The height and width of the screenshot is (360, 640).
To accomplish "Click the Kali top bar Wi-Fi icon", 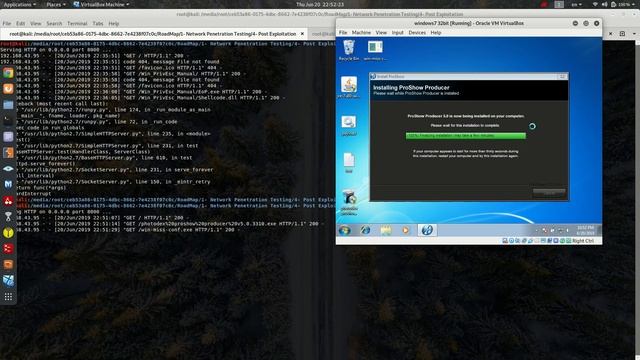I will pyautogui.click(x=595, y=4).
